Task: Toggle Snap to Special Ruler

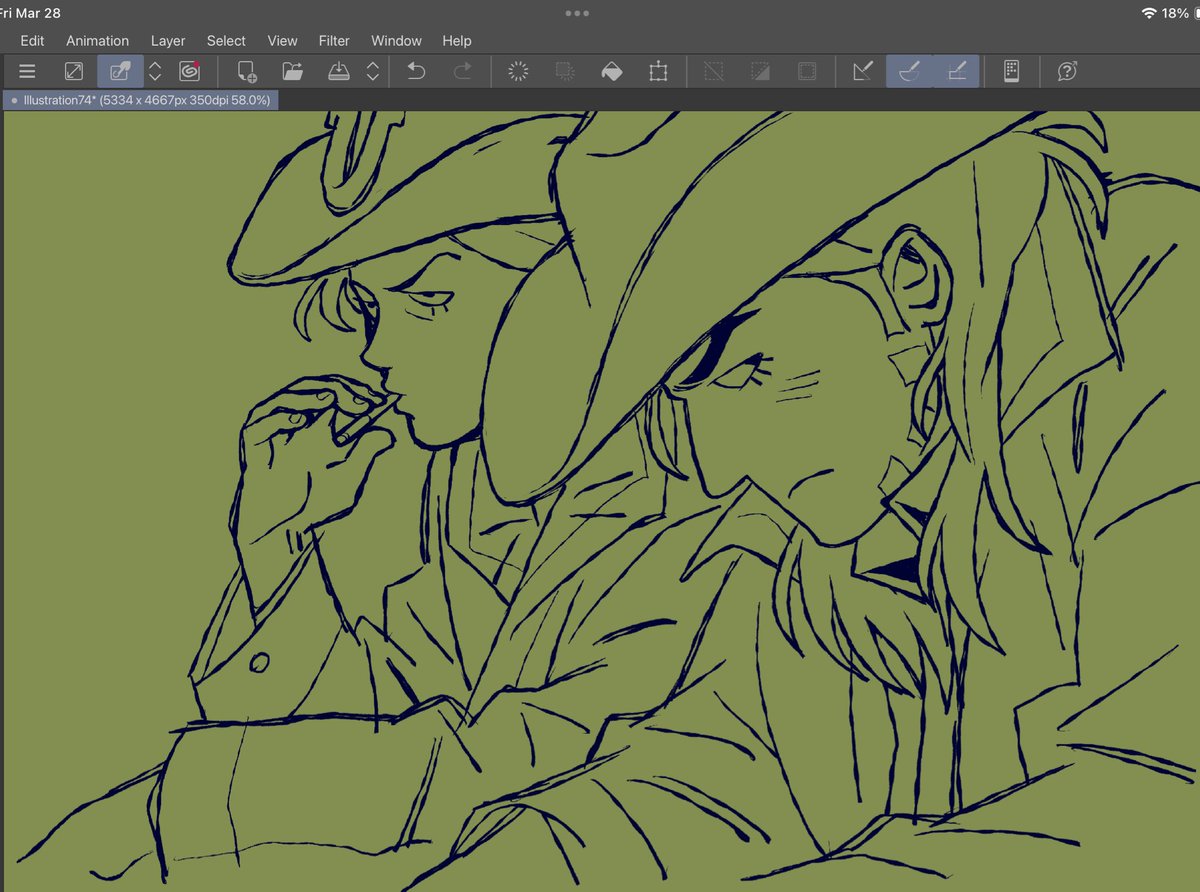Action: coord(909,71)
